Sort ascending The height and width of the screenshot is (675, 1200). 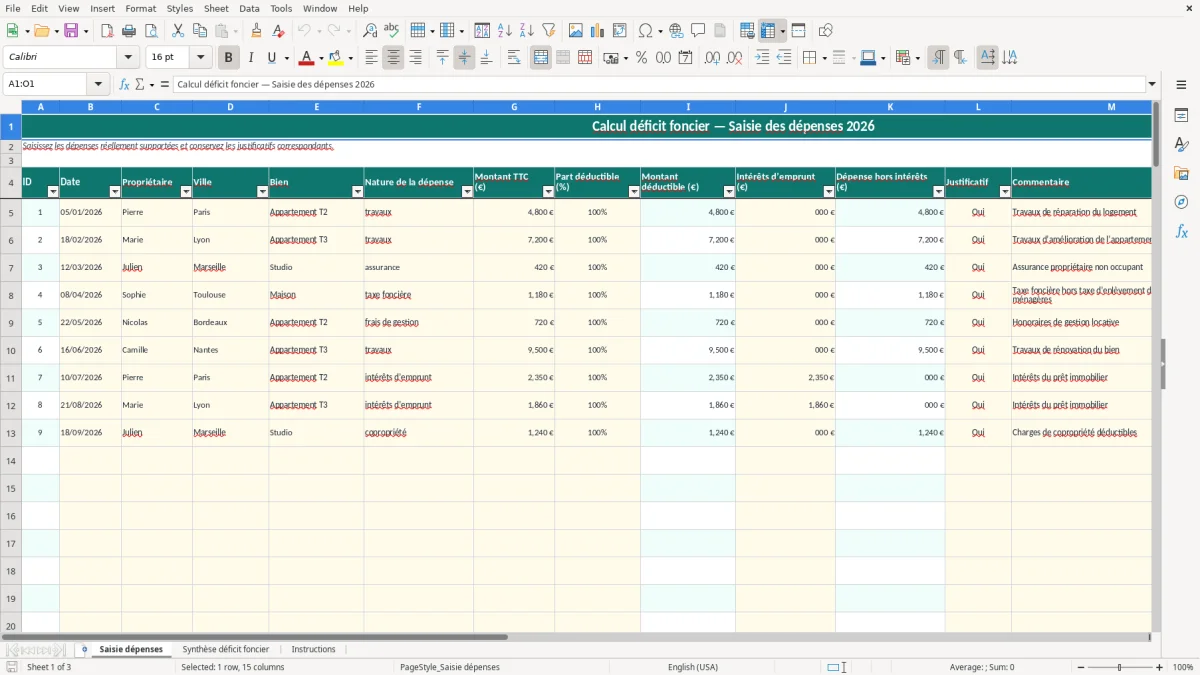click(505, 31)
